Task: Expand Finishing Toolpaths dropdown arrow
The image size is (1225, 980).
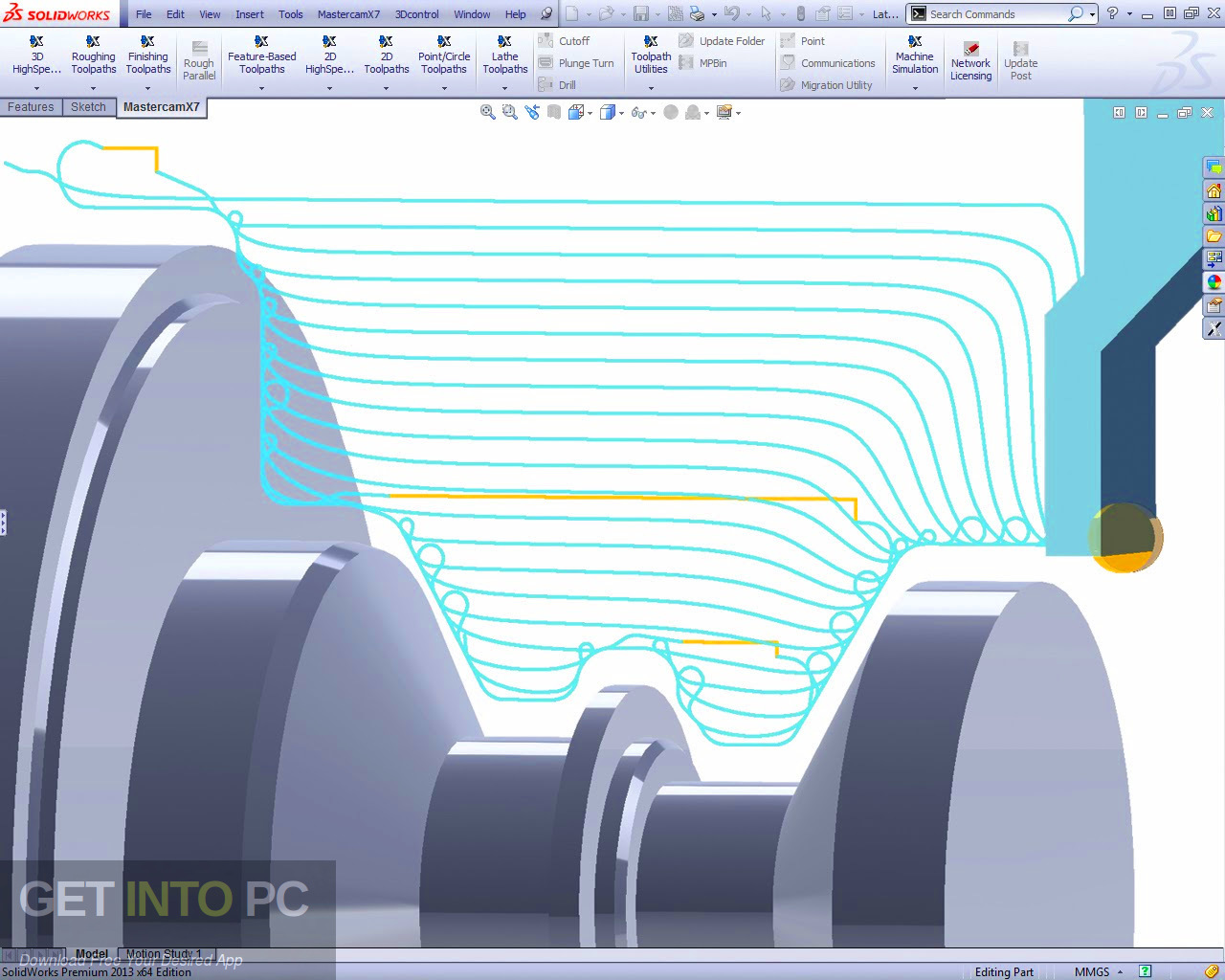Action: [x=147, y=89]
